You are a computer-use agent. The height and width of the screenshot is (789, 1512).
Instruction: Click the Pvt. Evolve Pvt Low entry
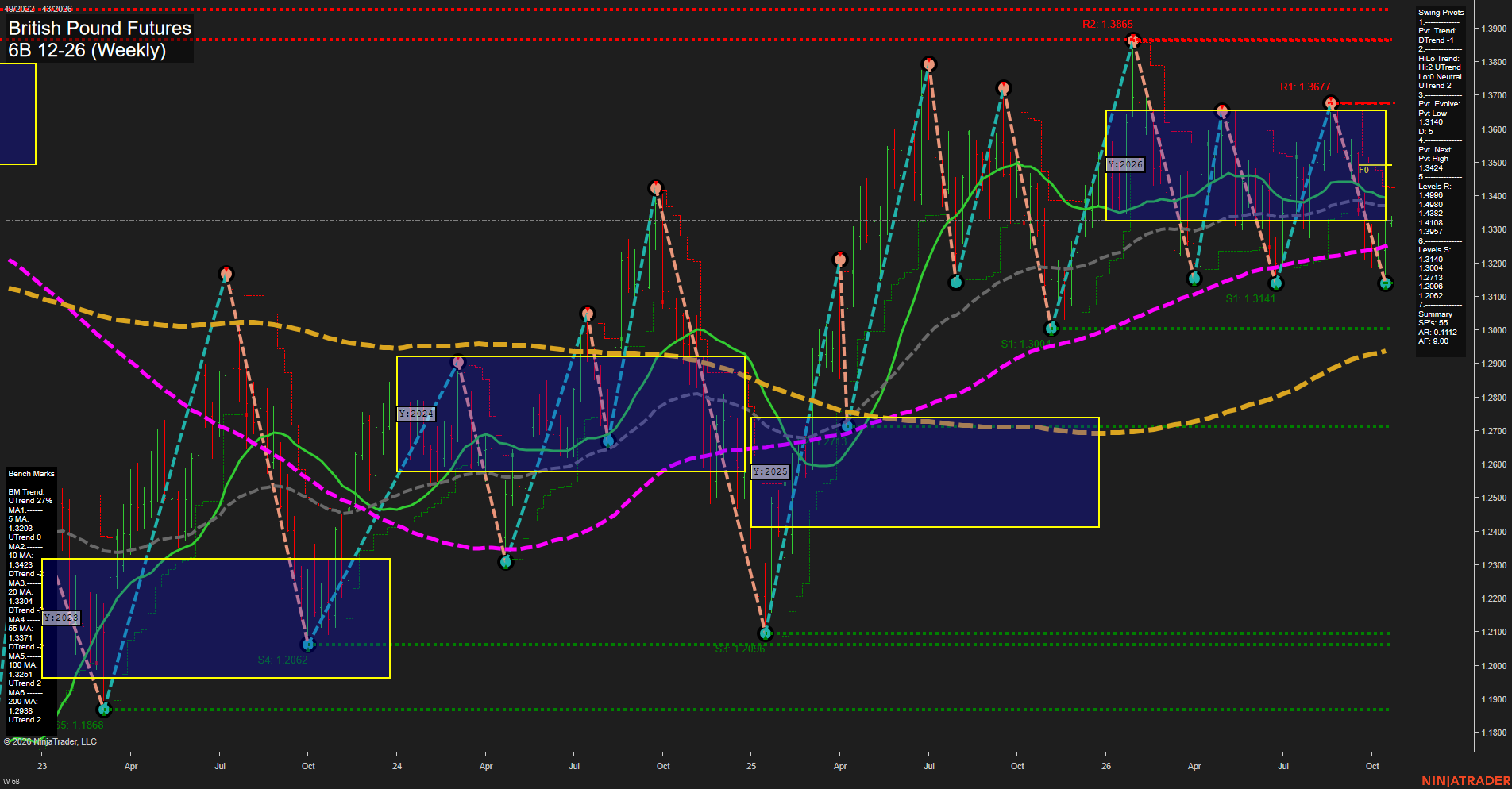coord(1434,113)
